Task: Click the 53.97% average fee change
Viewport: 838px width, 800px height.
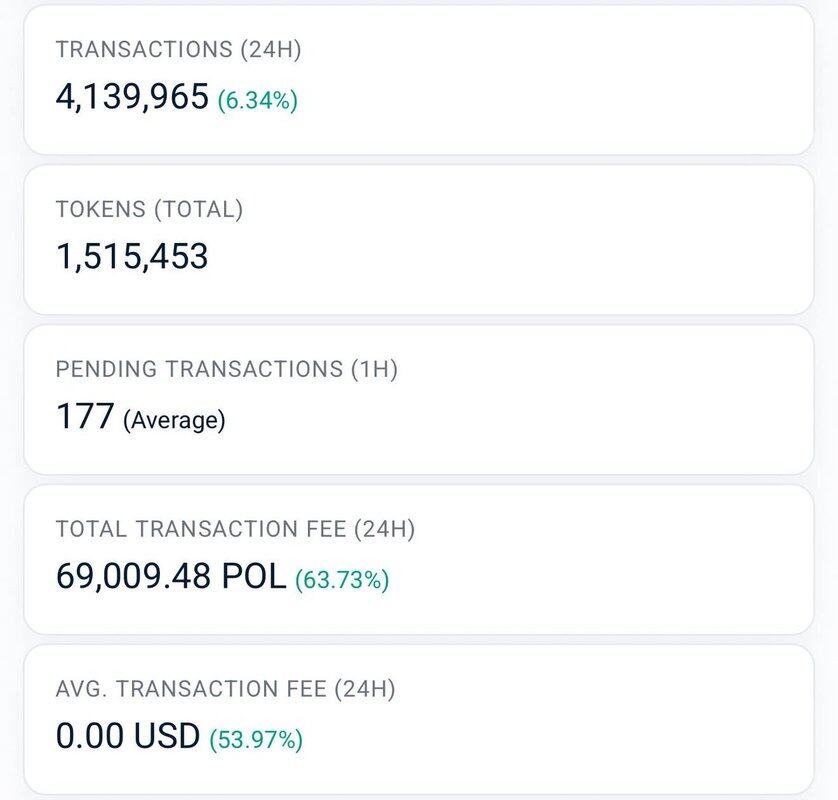Action: click(x=256, y=740)
